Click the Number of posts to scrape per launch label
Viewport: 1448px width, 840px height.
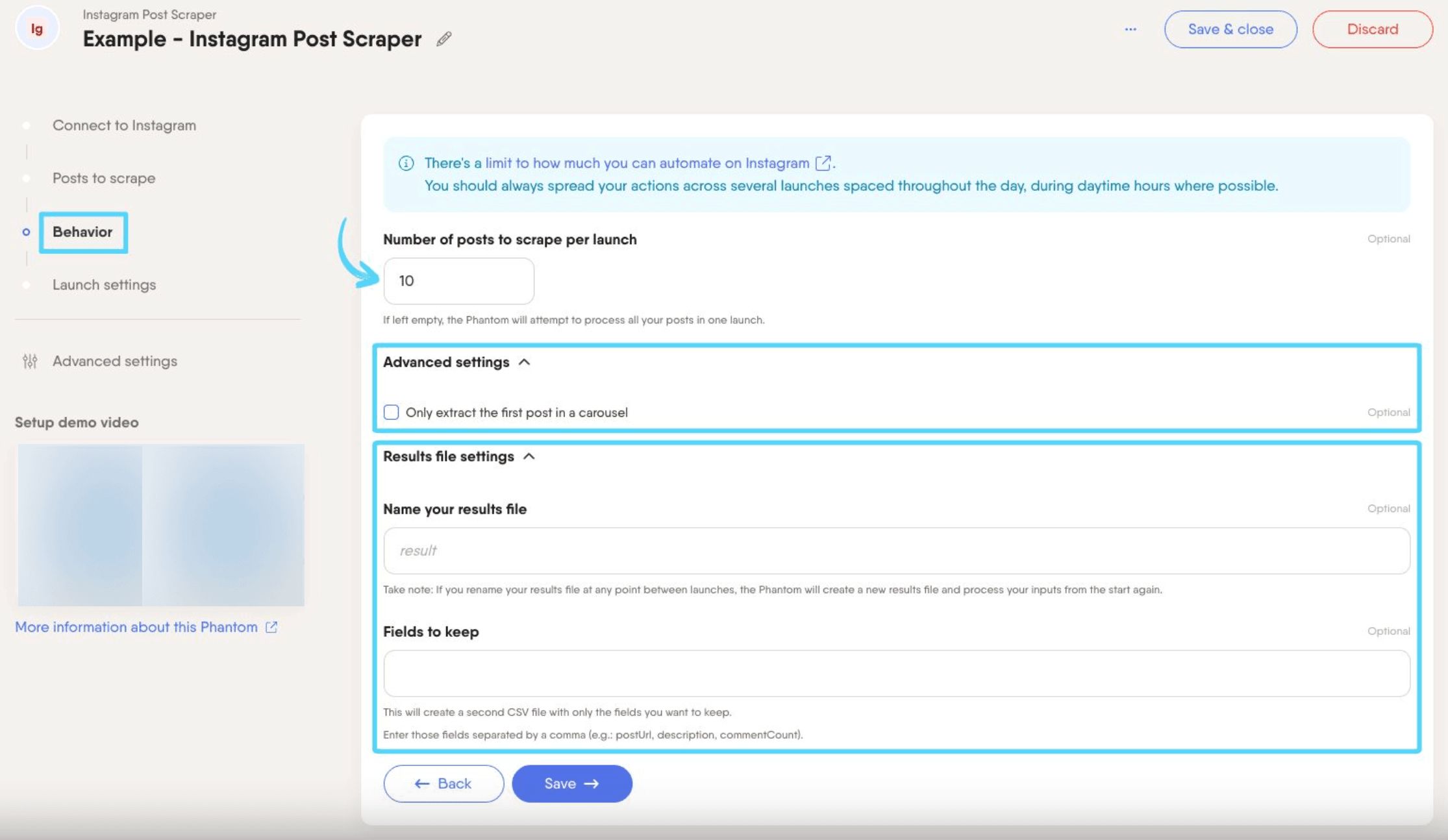pos(510,240)
